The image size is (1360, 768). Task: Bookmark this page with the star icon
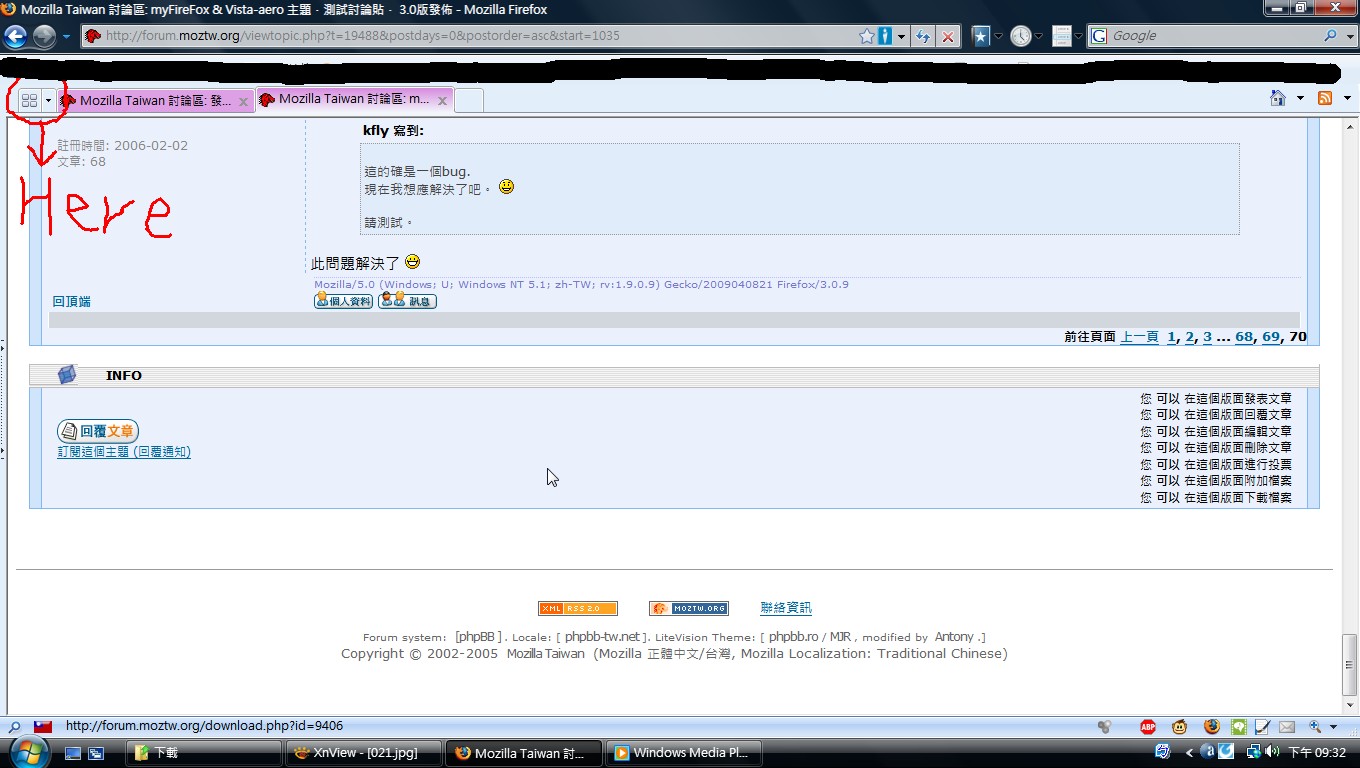coord(867,36)
